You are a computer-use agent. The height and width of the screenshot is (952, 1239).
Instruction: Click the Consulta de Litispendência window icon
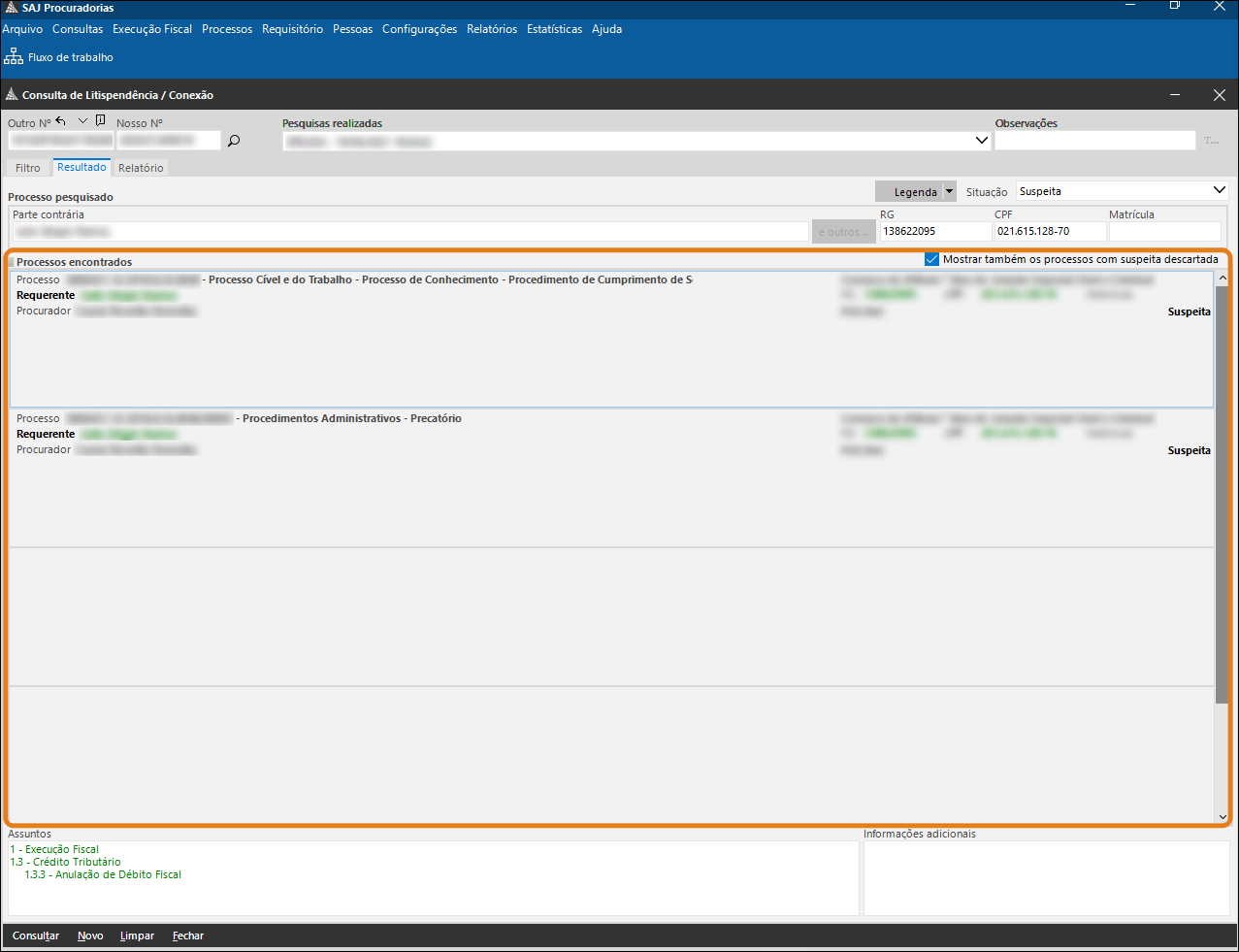tap(12, 95)
